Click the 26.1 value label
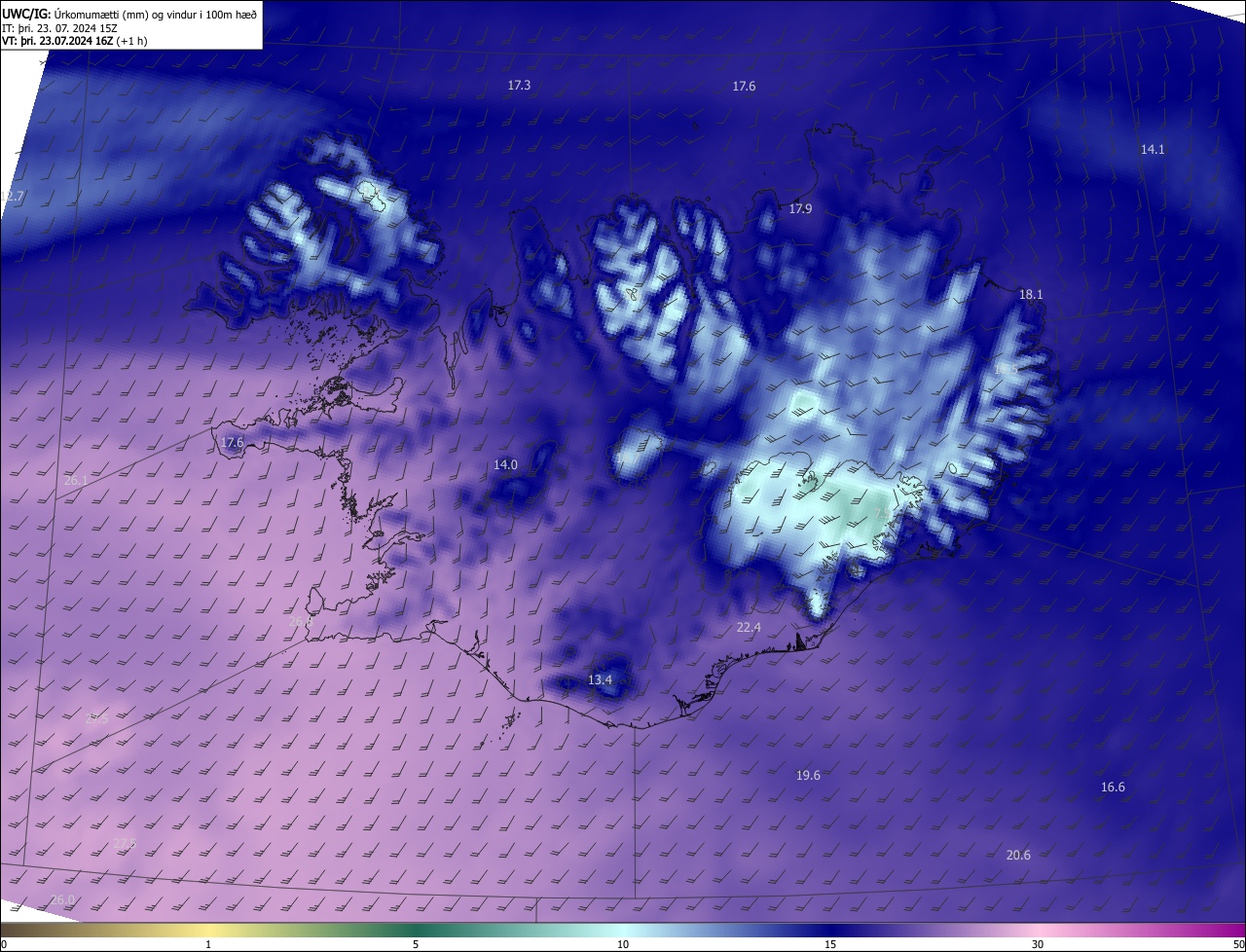The width and height of the screenshot is (1246, 952). point(75,481)
